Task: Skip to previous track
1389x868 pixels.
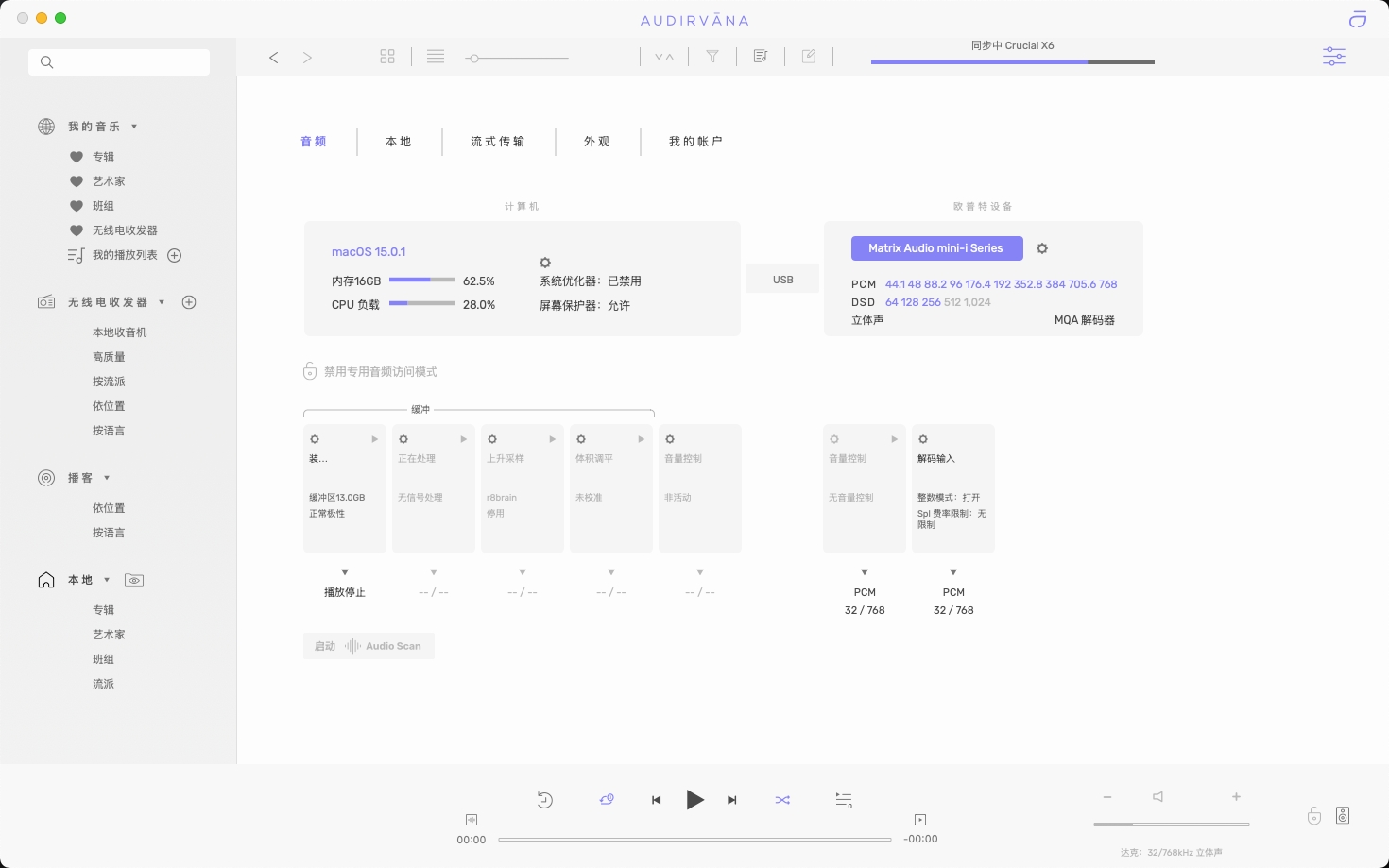Action: [657, 800]
